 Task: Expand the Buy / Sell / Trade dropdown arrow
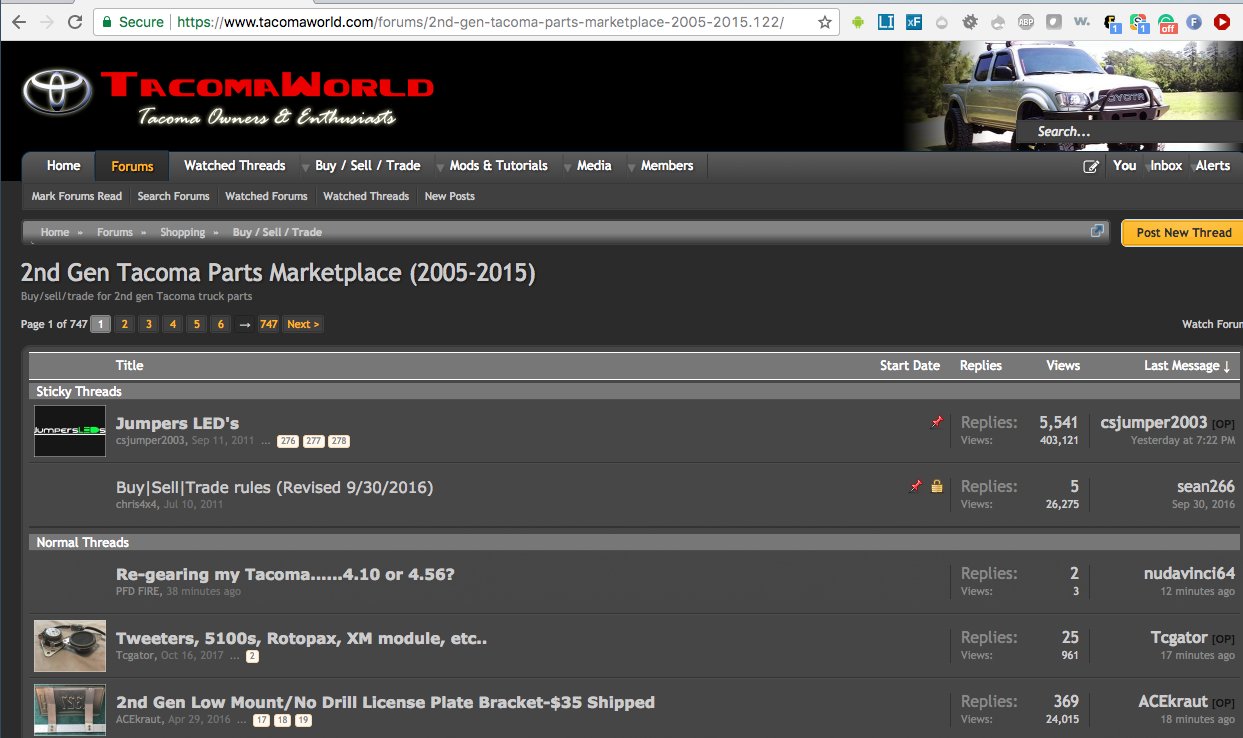305,166
